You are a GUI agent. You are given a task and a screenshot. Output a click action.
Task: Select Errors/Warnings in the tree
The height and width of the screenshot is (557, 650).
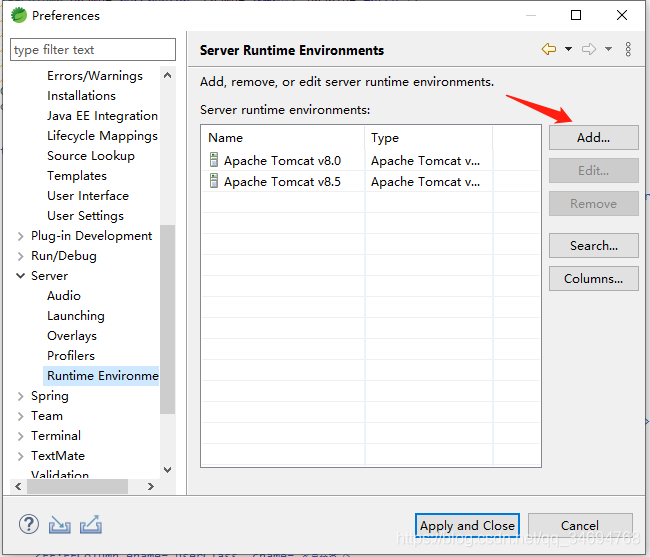click(95, 76)
